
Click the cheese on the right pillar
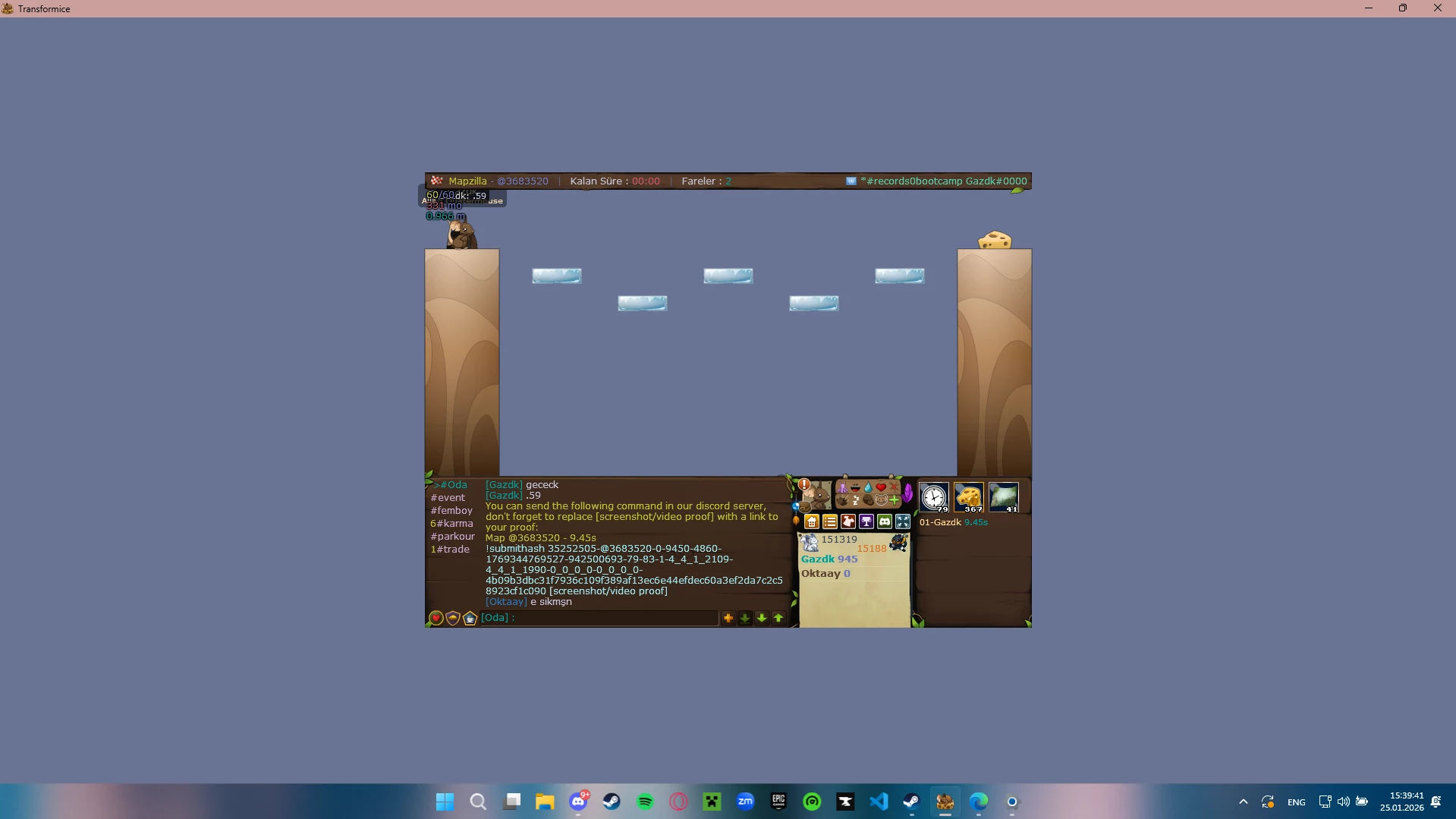tap(995, 240)
